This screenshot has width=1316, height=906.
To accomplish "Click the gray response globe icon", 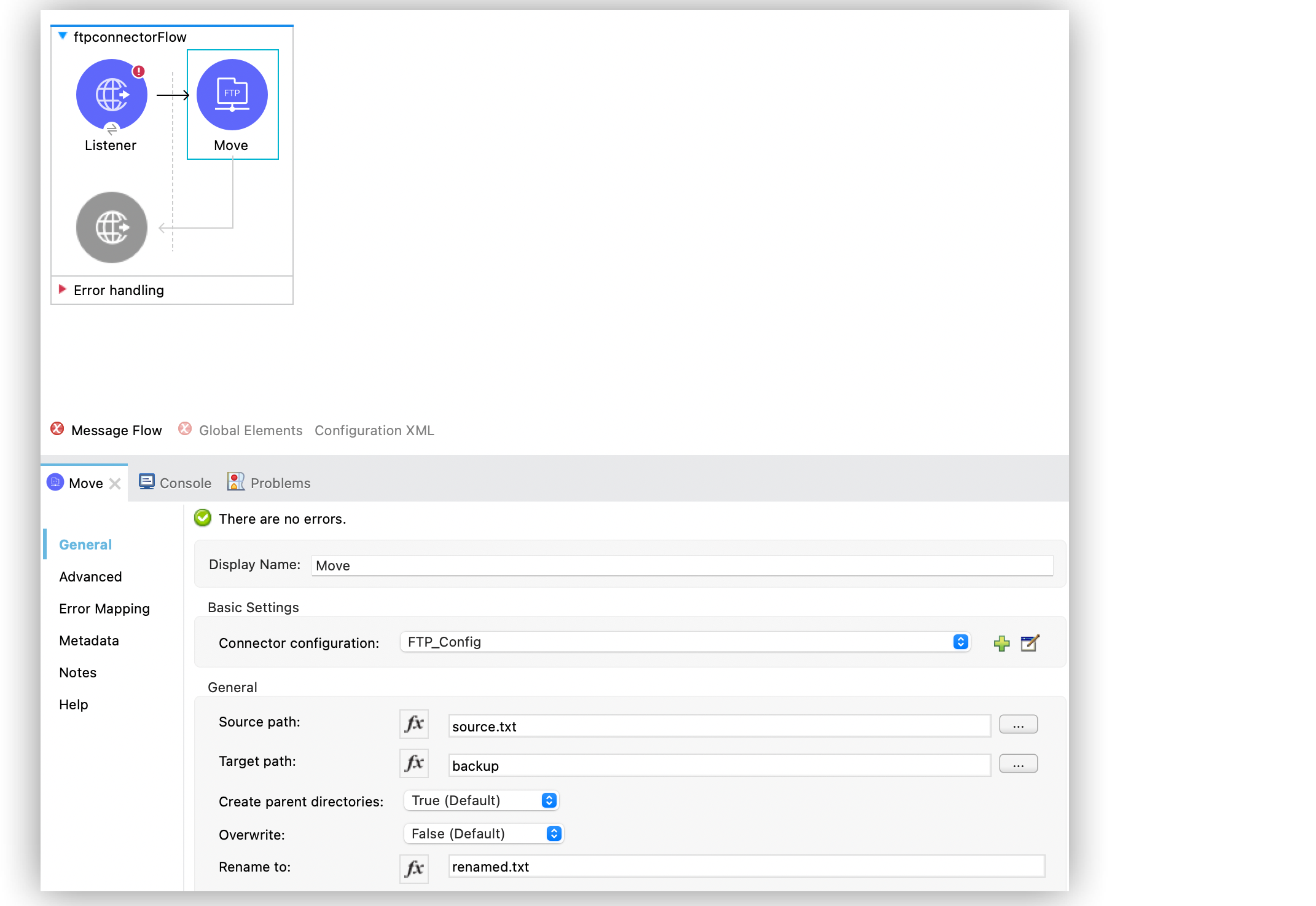I will click(x=111, y=227).
